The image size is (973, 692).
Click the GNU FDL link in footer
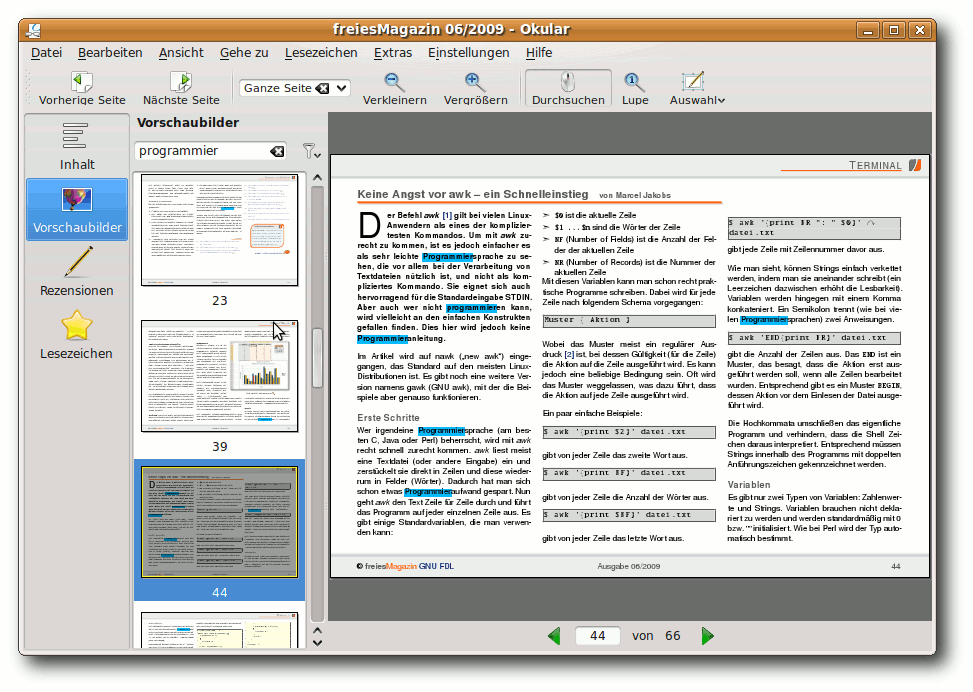pos(436,566)
